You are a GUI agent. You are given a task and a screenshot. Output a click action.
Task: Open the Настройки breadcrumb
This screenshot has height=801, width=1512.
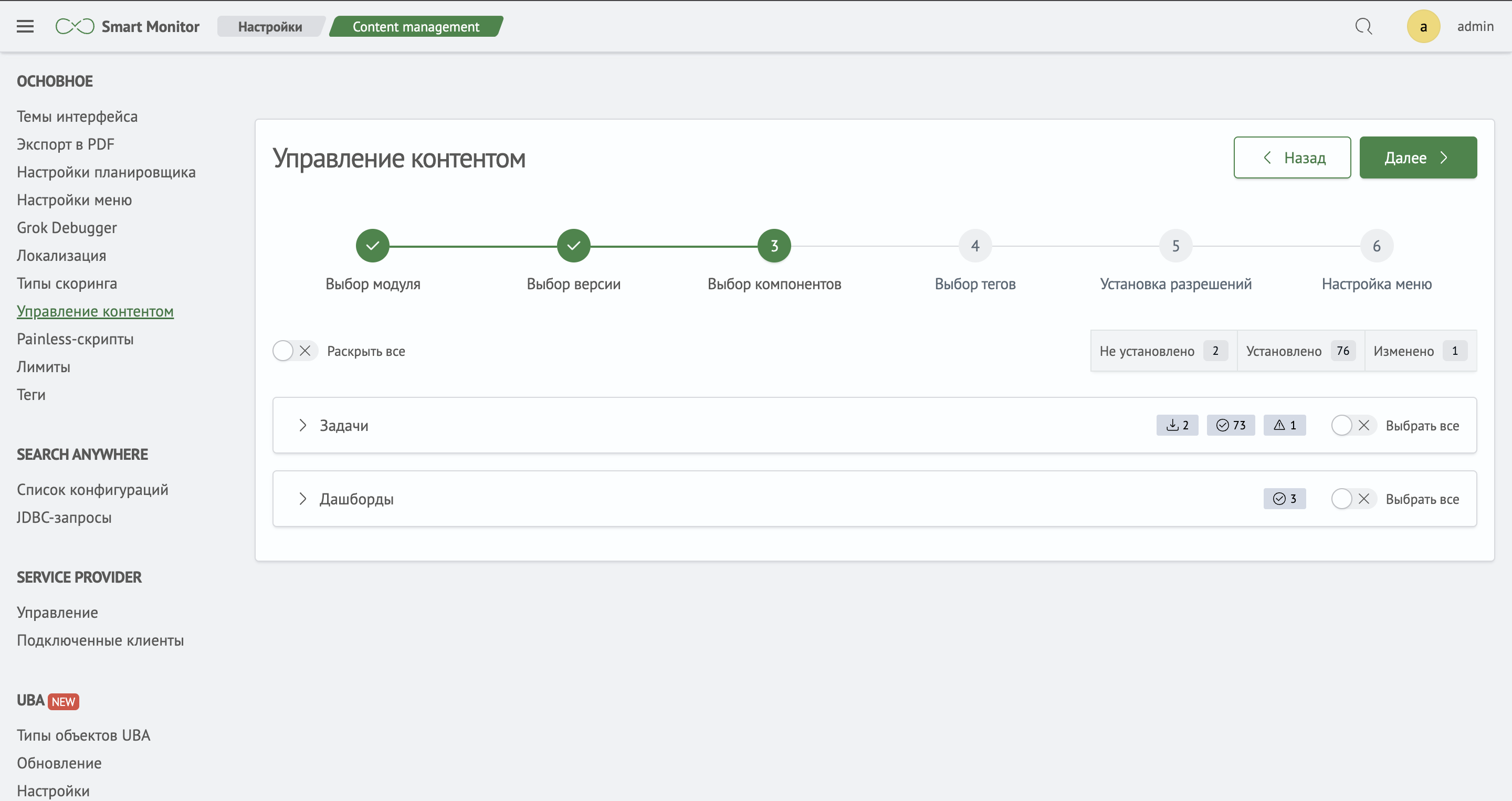270,26
